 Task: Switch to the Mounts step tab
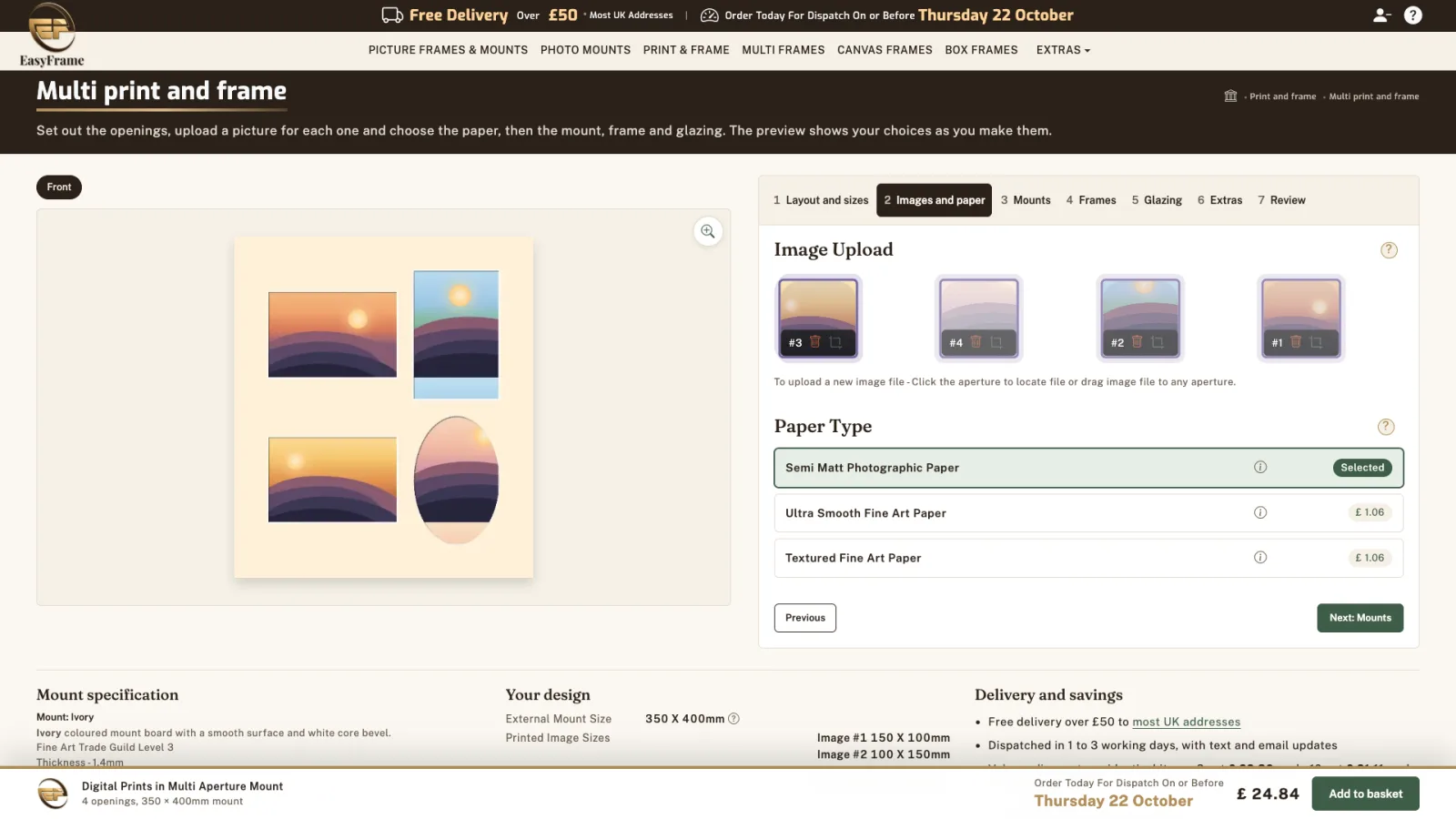1026,200
